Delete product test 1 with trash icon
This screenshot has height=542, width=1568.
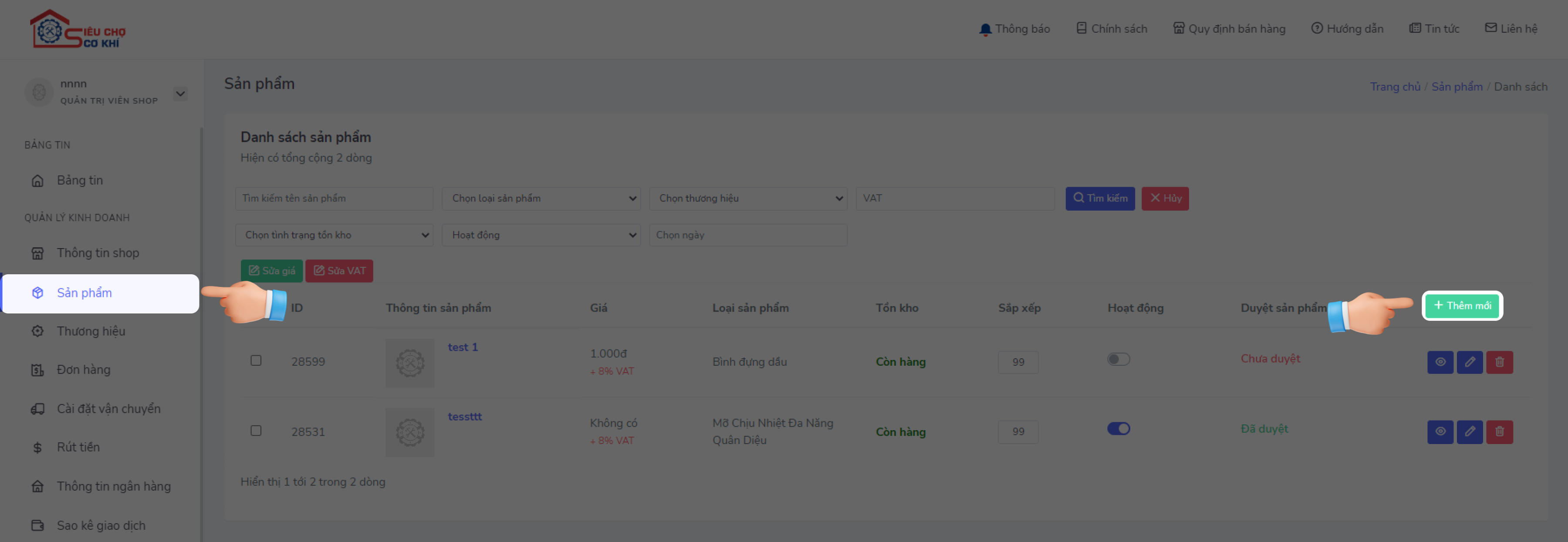coord(1499,363)
